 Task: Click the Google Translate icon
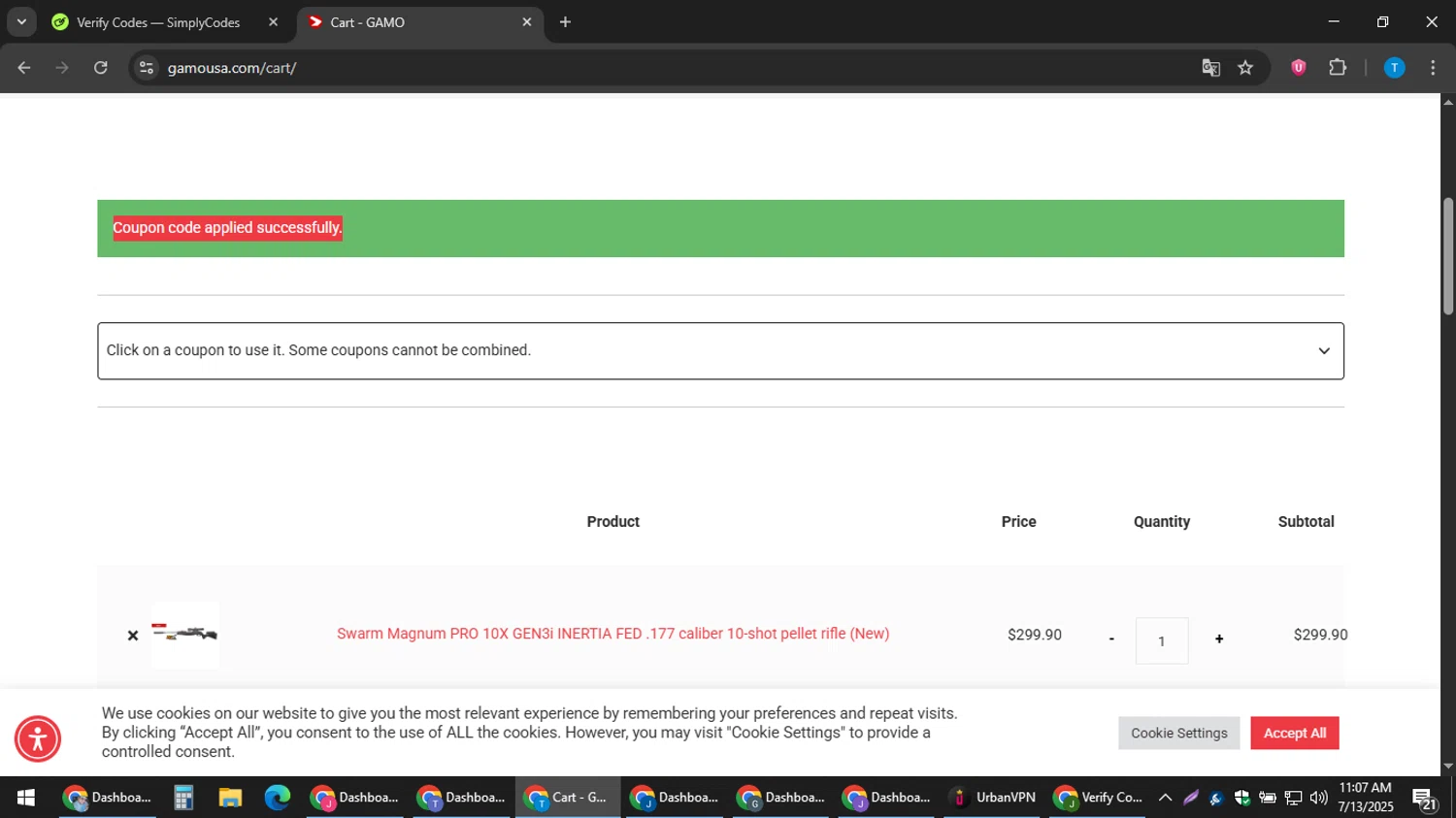click(1210, 68)
